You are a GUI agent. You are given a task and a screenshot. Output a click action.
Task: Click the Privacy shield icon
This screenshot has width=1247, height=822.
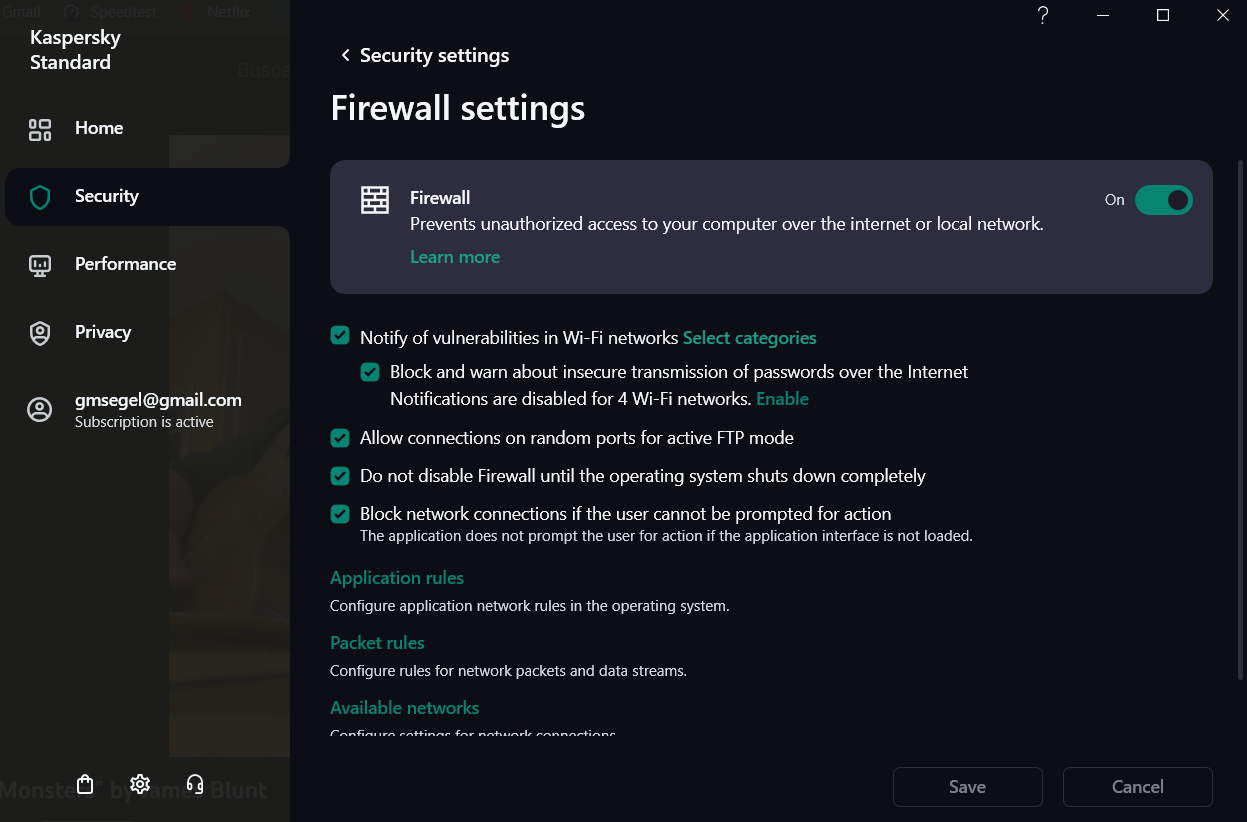[x=40, y=333]
